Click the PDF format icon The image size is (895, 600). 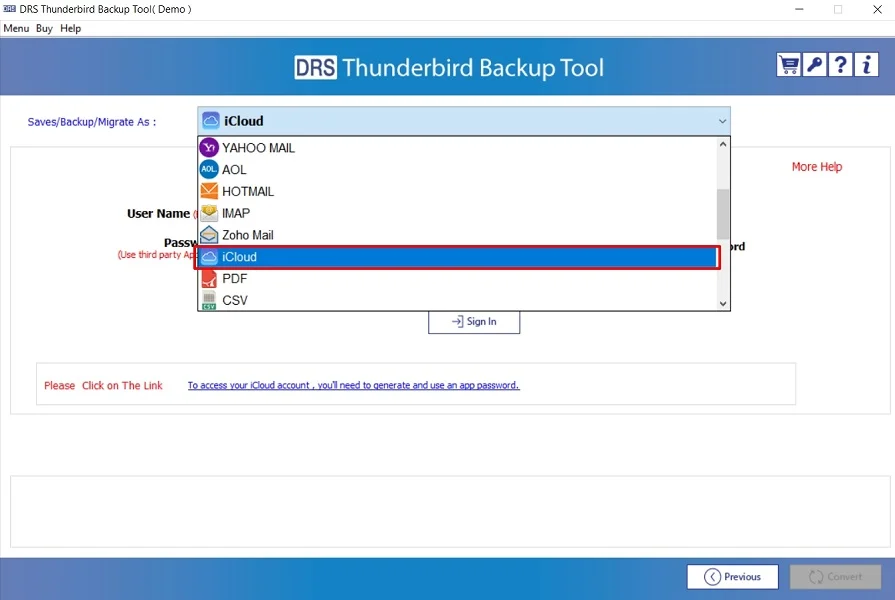210,278
